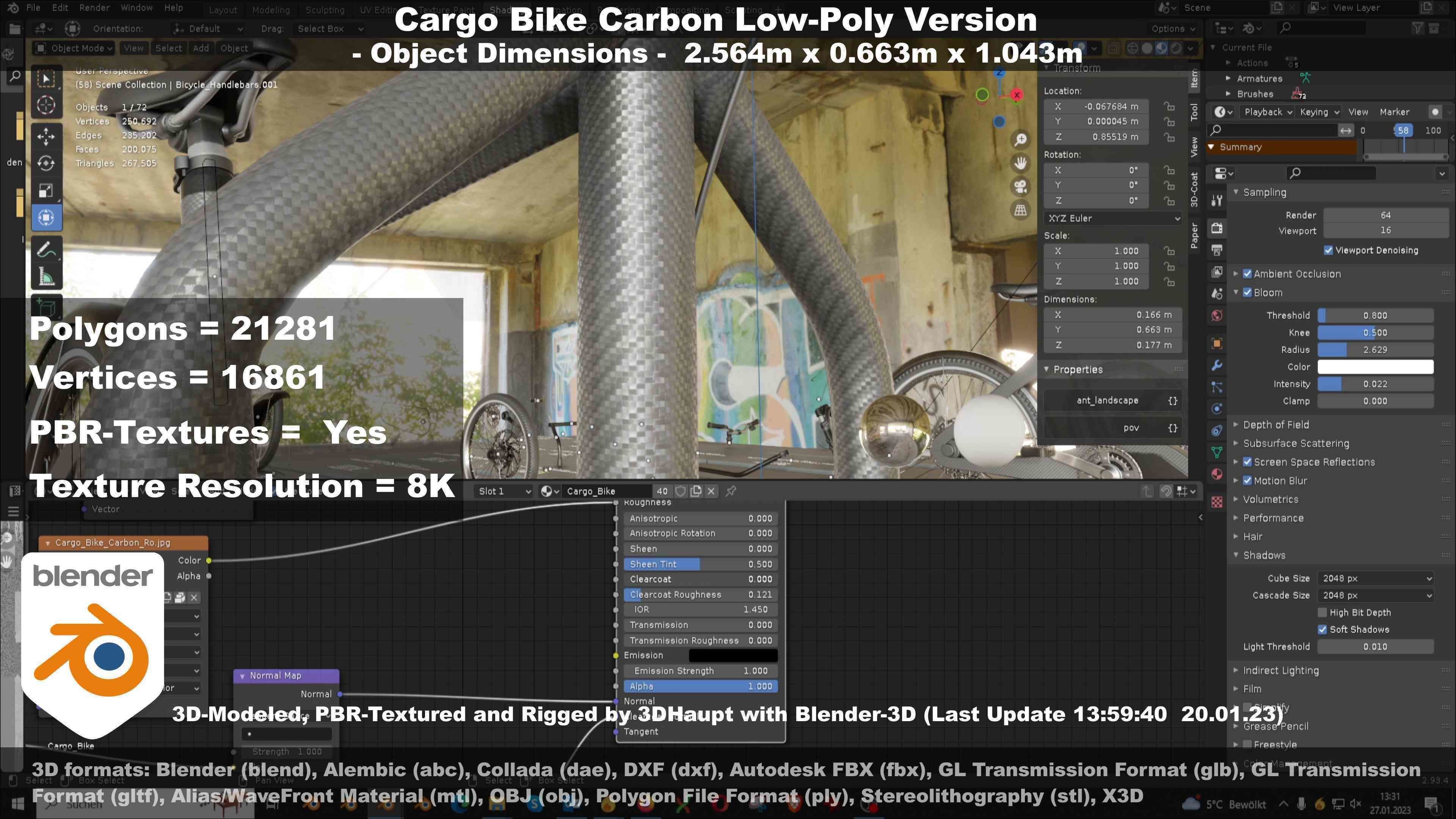Open the Object Constraints tab icon

coord(1217,431)
